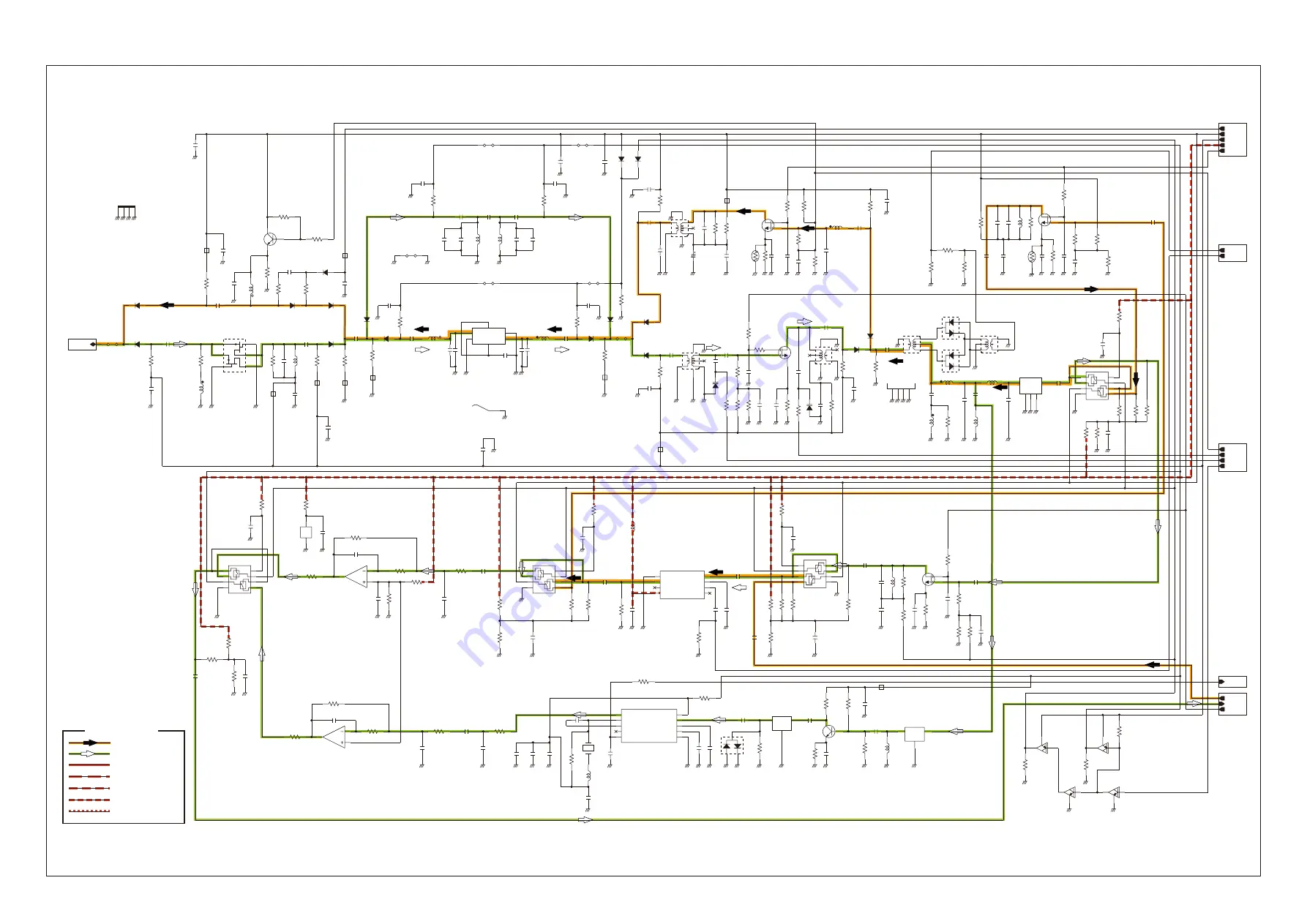
Task: Select the two-pin connector block on right edge
Action: point(1232,253)
